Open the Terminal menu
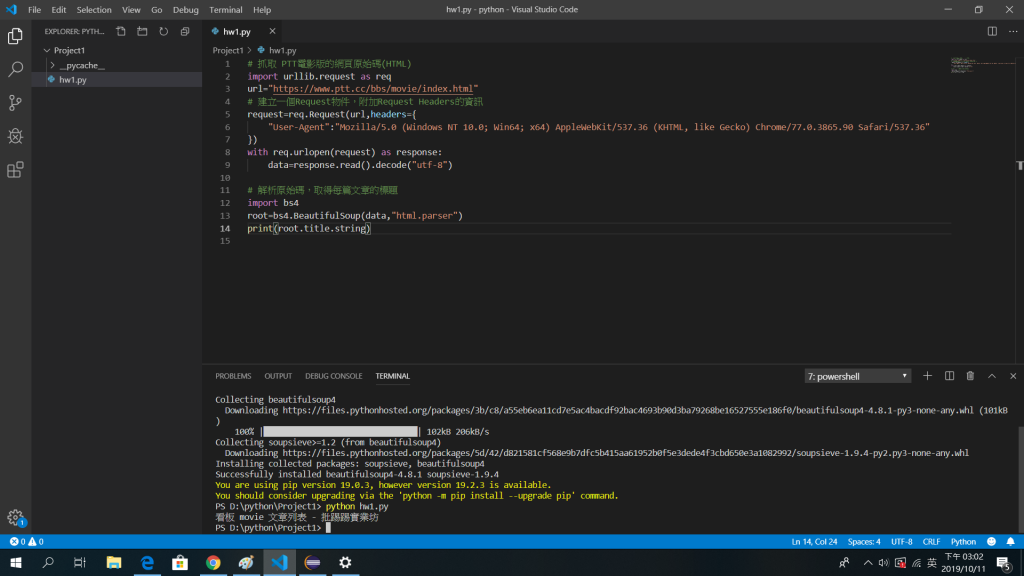Screen dimensions: 1024x576 225,9
